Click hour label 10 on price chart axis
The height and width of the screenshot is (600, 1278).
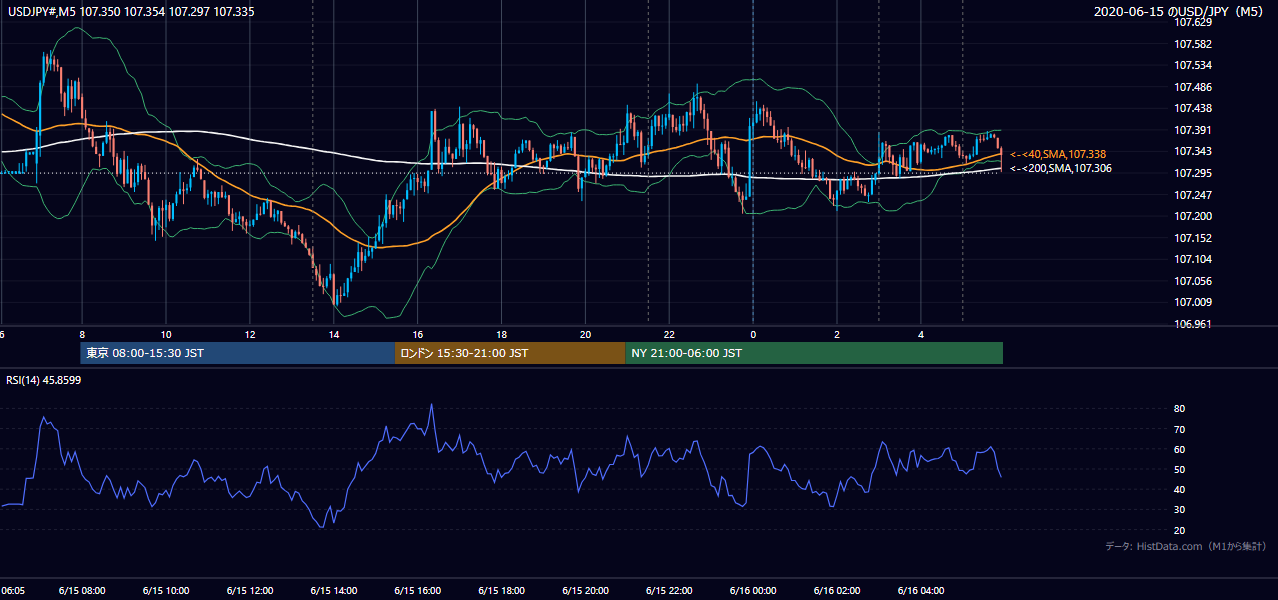(166, 335)
